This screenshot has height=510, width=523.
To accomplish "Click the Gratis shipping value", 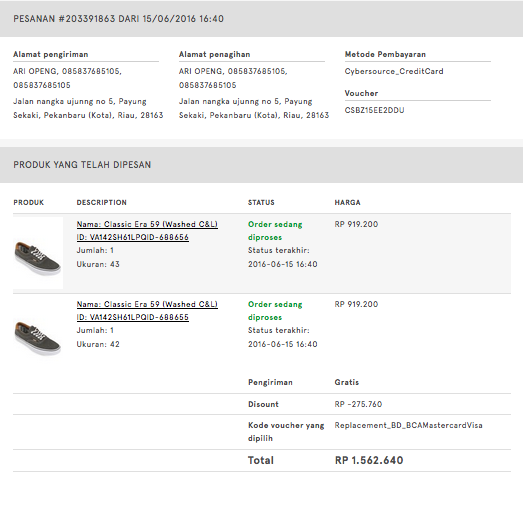I will pyautogui.click(x=347, y=382).
